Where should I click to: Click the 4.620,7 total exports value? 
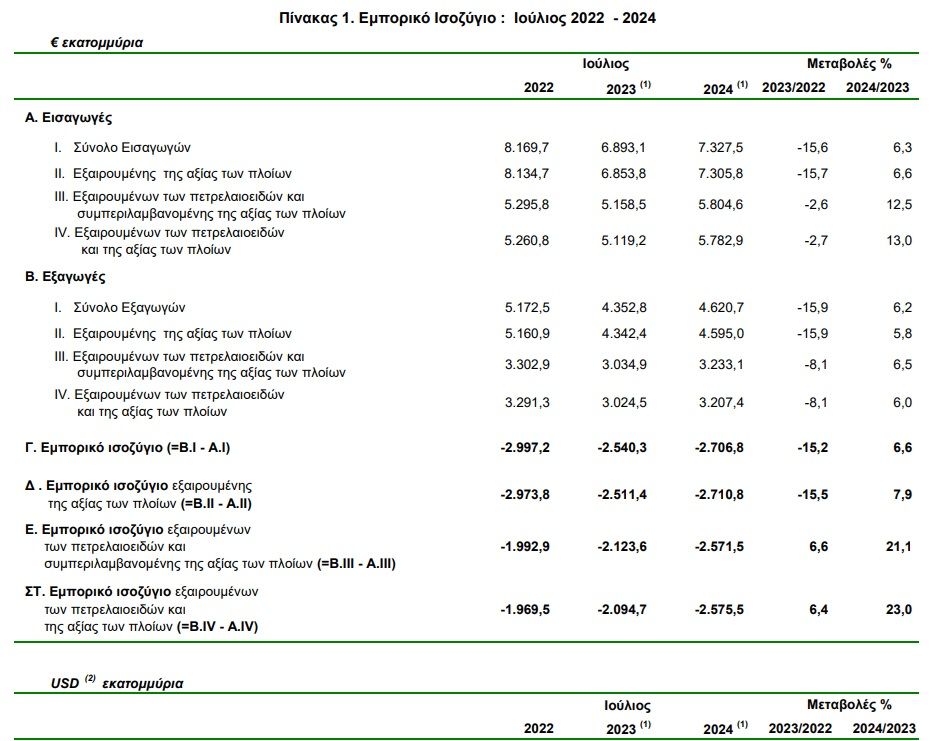(721, 308)
